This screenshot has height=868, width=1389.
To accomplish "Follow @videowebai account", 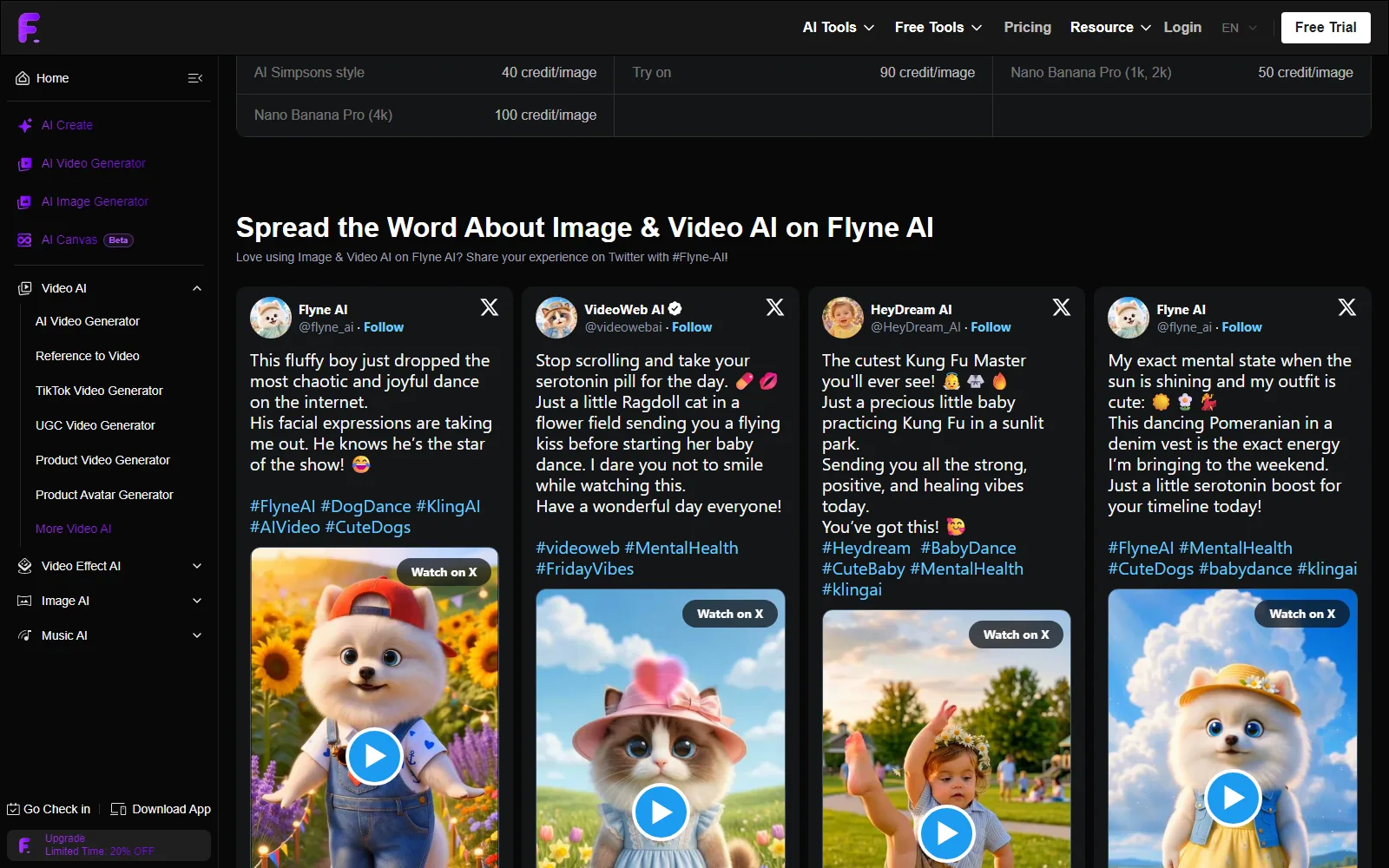I will pyautogui.click(x=692, y=327).
